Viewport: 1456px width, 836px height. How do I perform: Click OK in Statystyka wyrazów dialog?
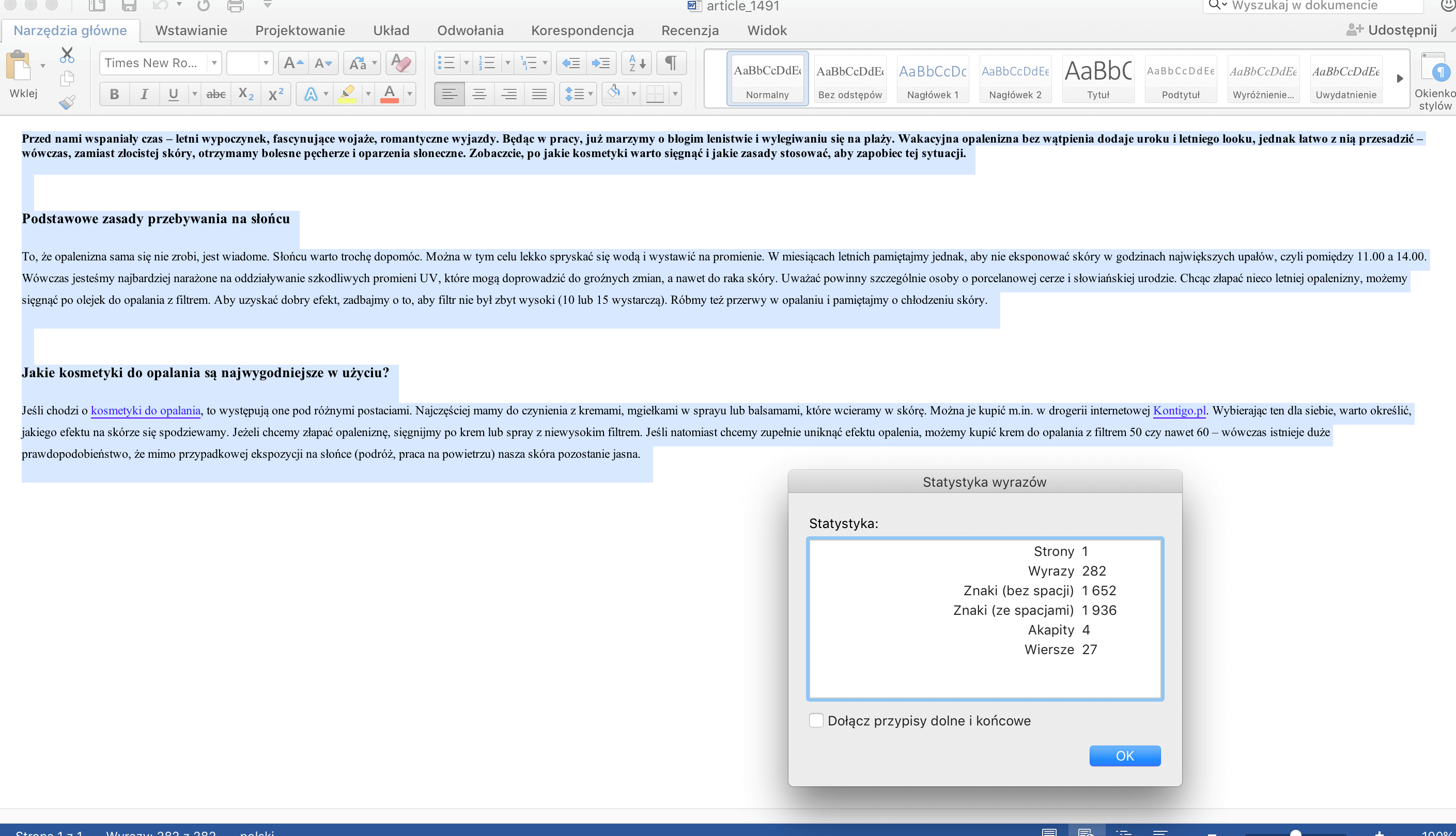[x=1125, y=755]
